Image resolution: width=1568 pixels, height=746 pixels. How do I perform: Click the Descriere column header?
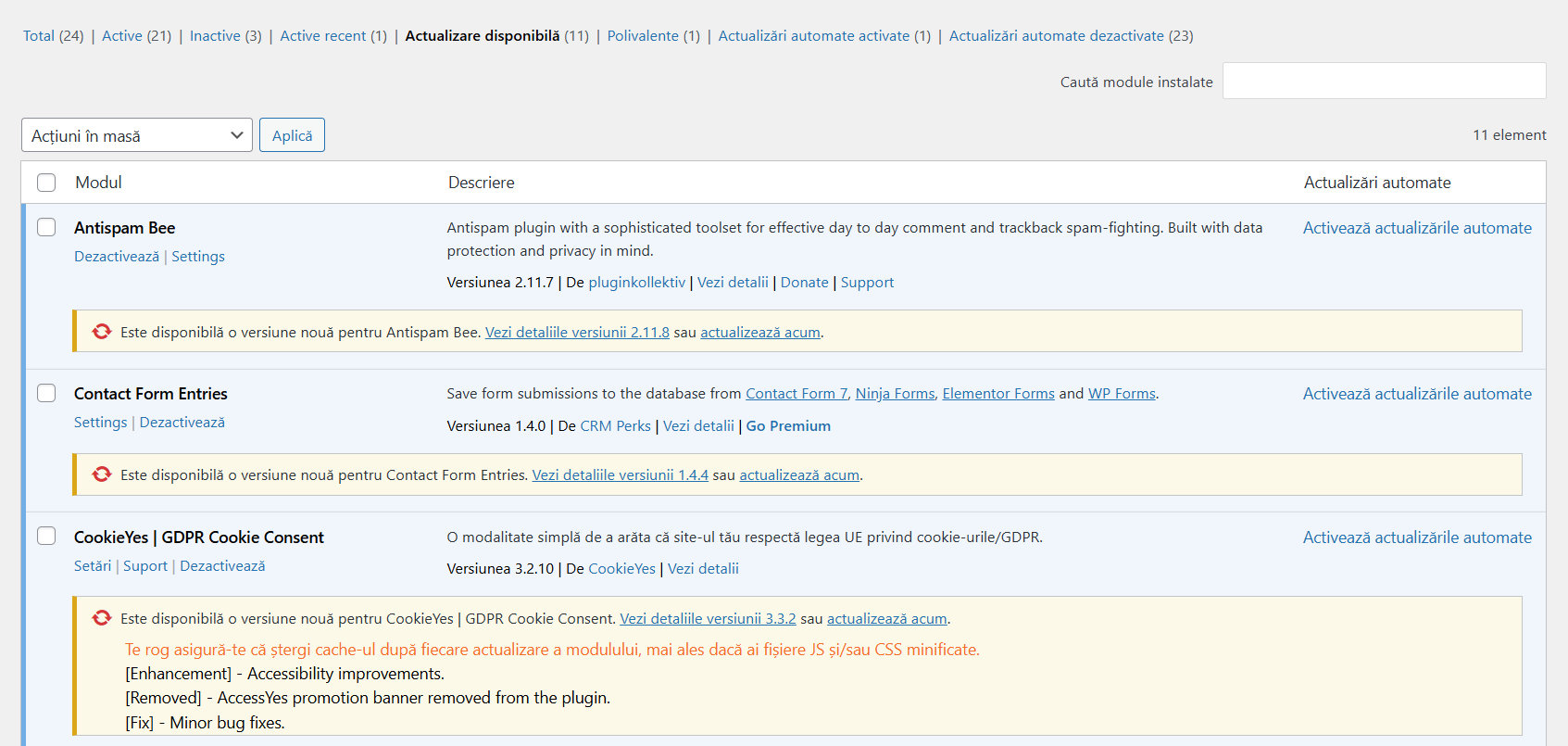coord(481,183)
